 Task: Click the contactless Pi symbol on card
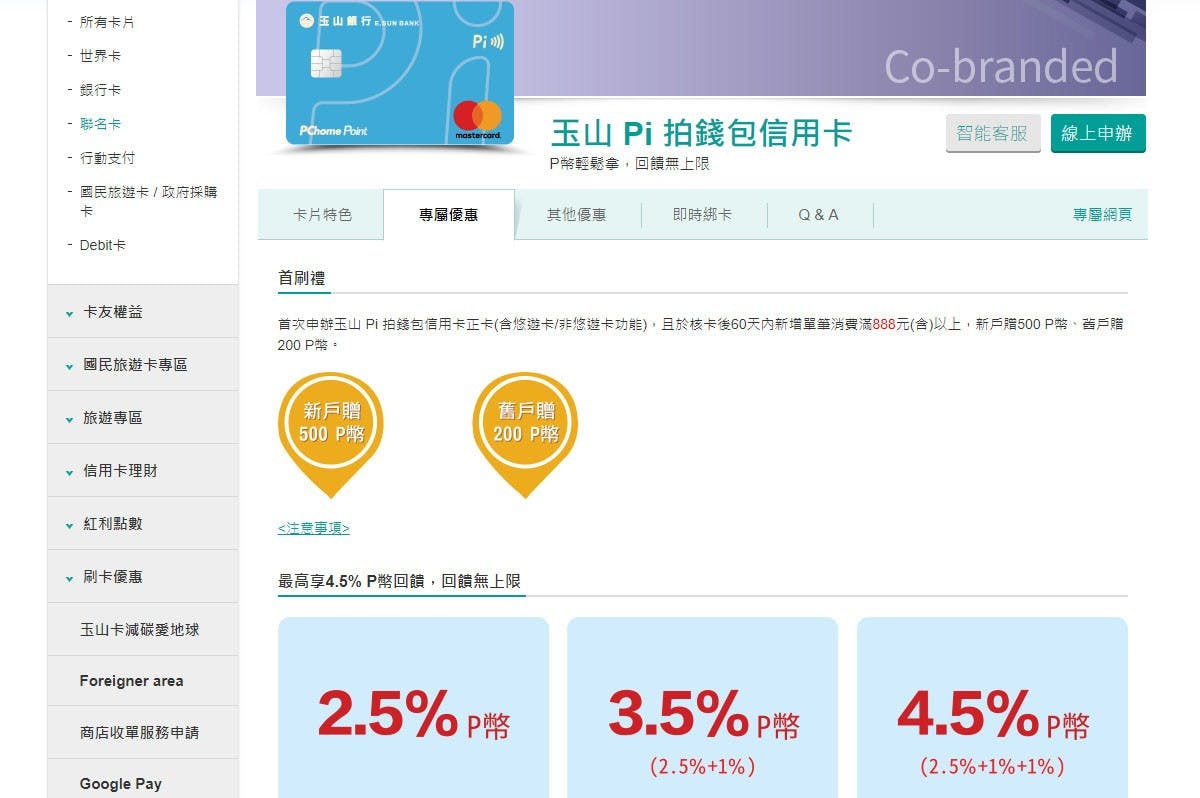(487, 44)
